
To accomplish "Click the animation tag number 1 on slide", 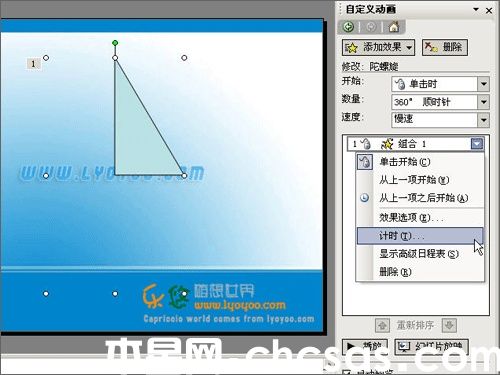I will [x=33, y=64].
